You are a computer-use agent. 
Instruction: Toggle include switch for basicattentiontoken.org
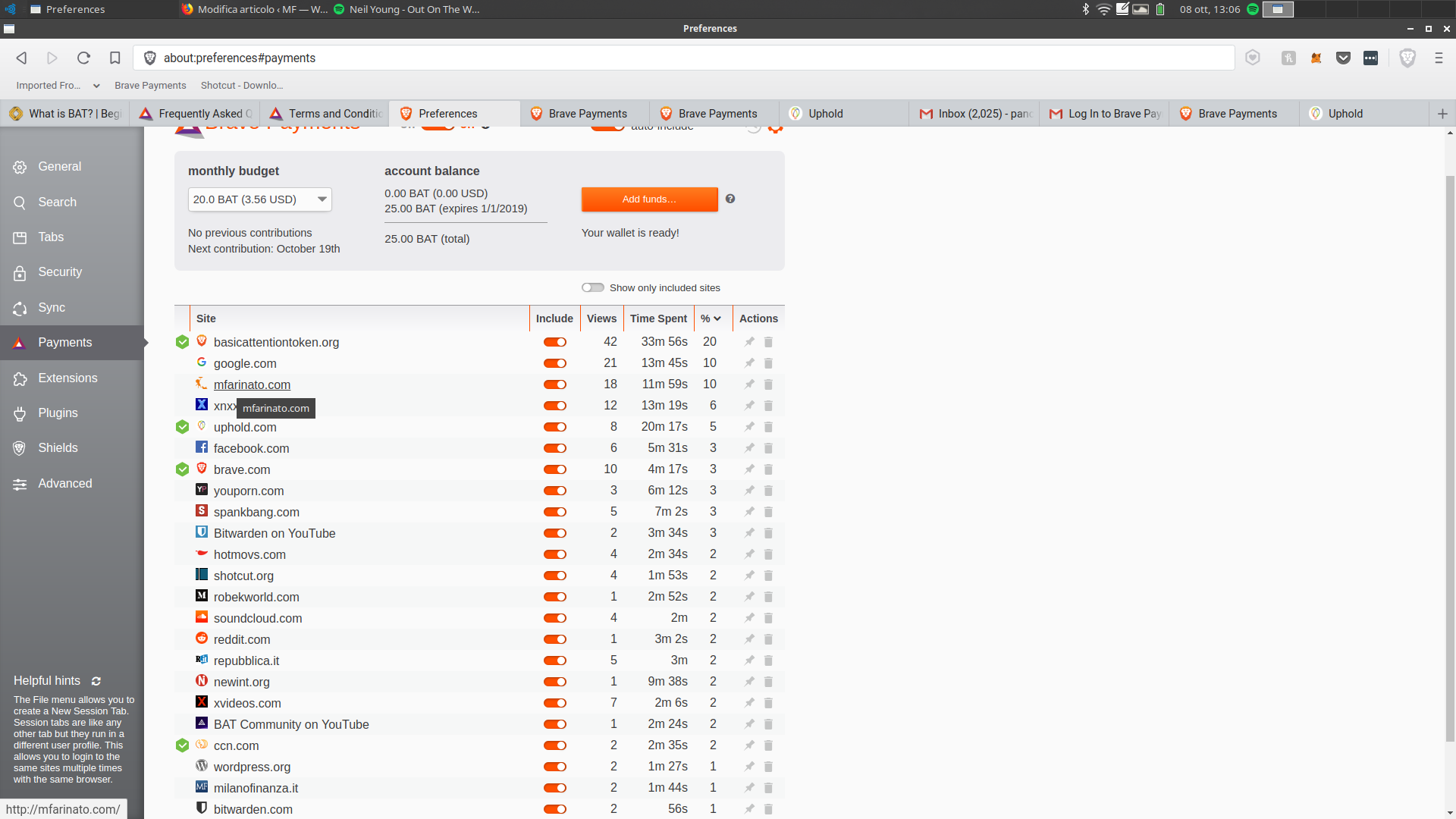[x=555, y=342]
